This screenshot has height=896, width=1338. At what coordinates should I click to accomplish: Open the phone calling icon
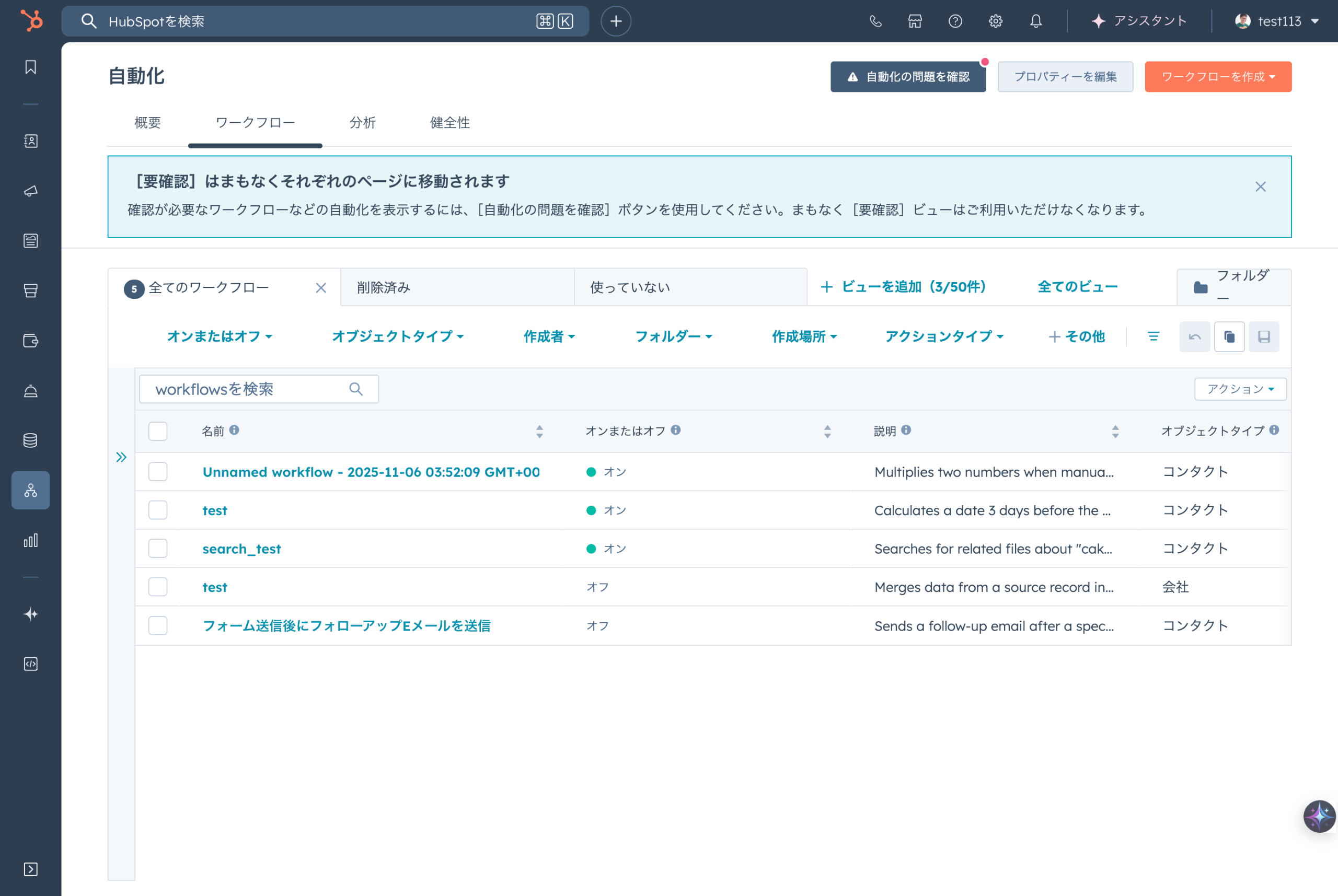coord(875,21)
